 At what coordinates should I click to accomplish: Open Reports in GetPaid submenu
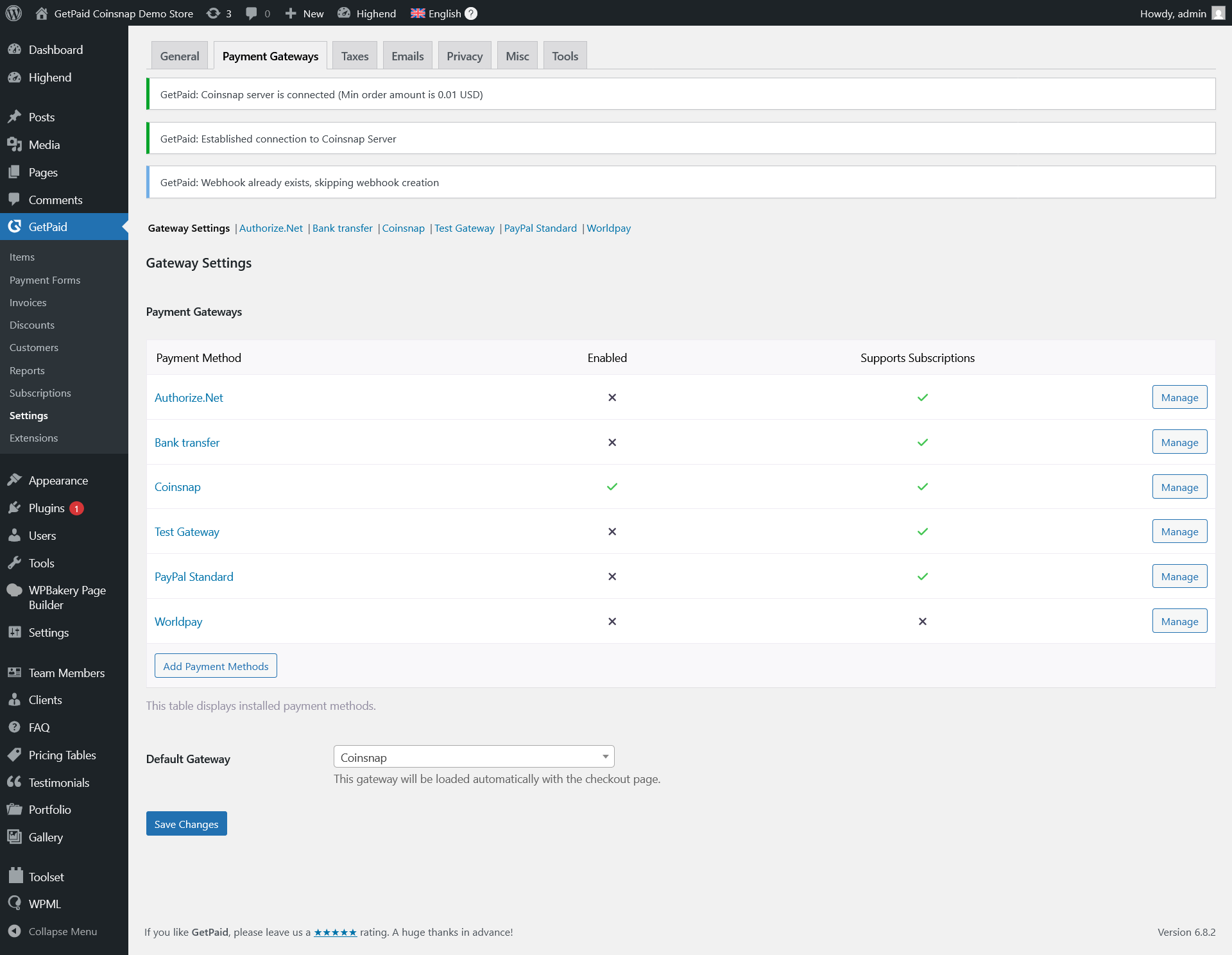point(27,370)
